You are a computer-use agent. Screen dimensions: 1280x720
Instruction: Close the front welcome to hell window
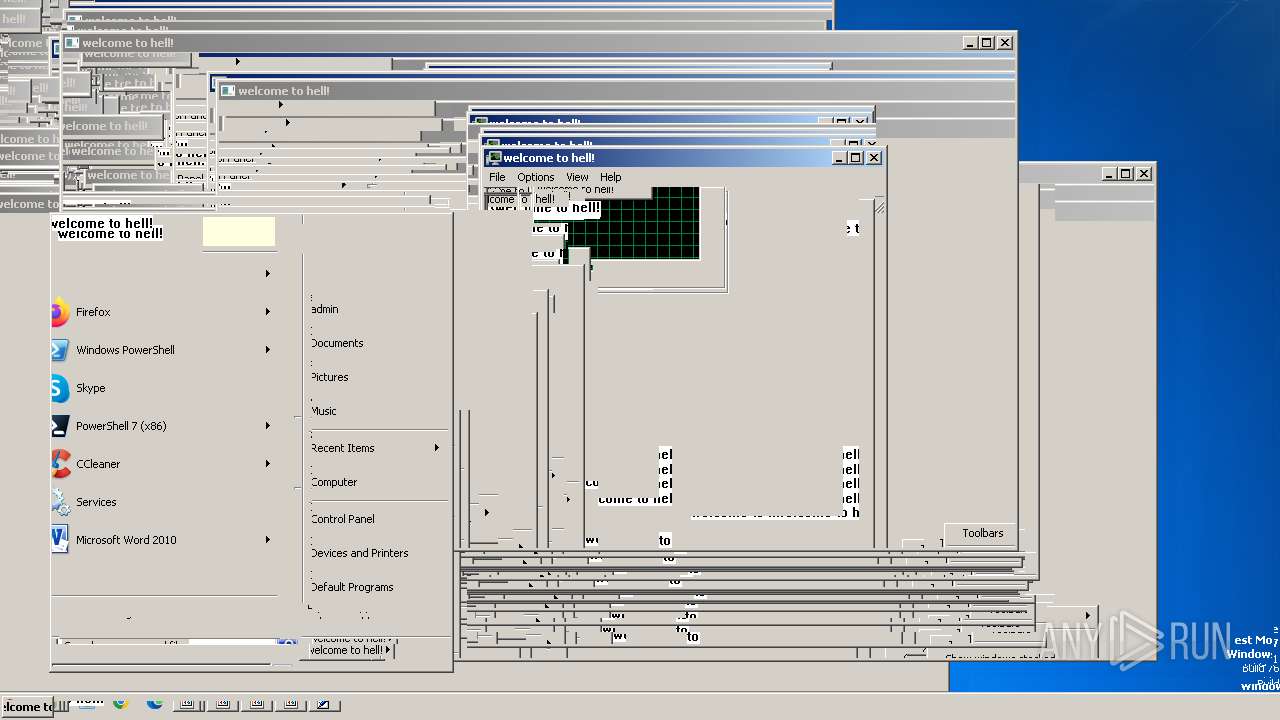click(x=874, y=158)
